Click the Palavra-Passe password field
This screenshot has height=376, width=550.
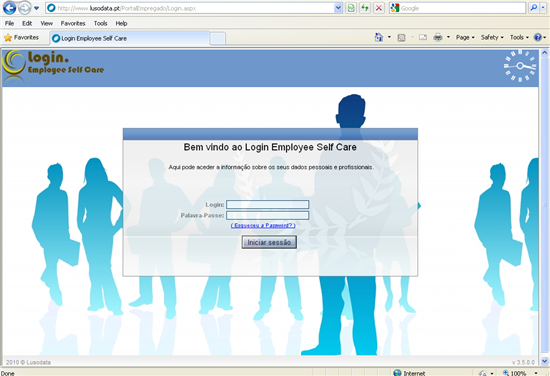pos(268,215)
